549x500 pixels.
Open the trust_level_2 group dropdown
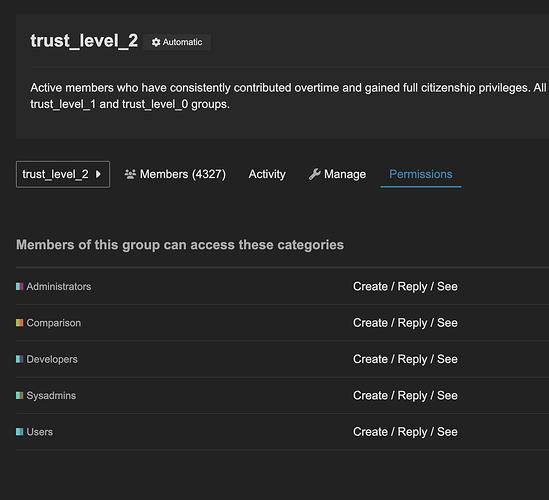point(63,174)
